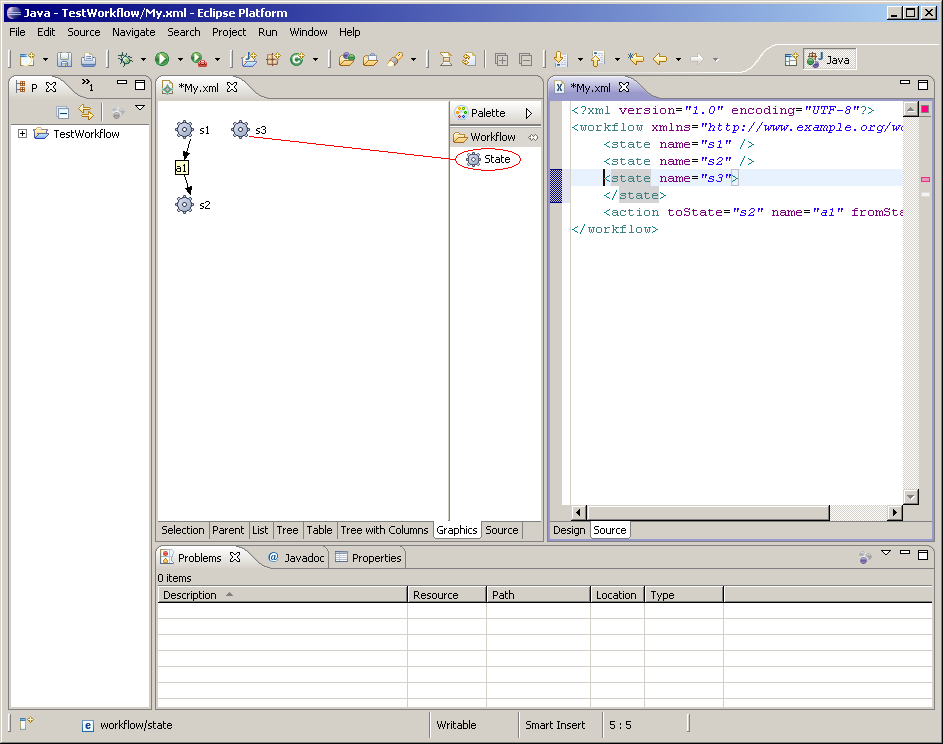The image size is (943, 744).
Task: Start the Debug toolbar button
Action: point(126,60)
